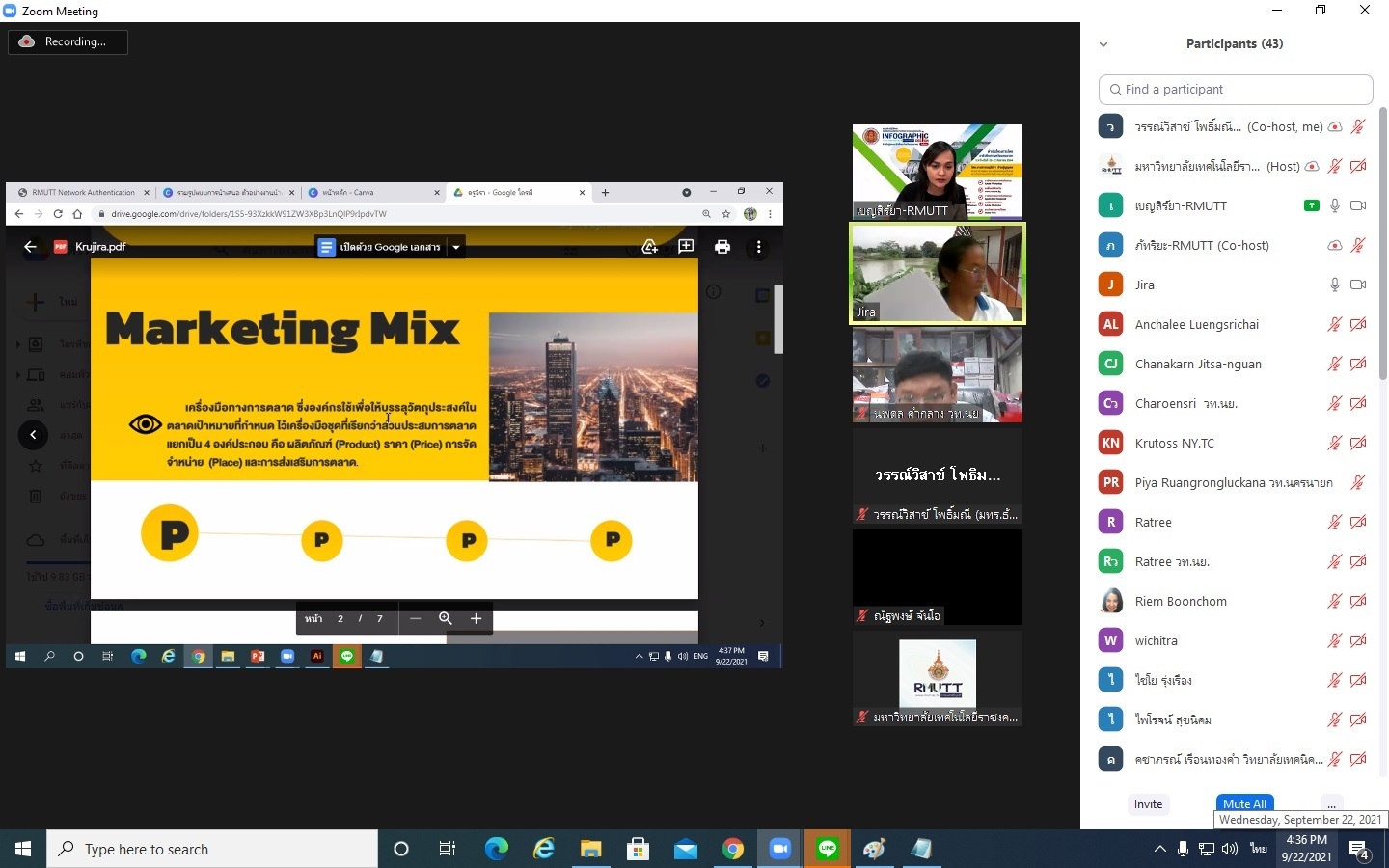1389x868 pixels.
Task: Open the notification center icon
Action: (1360, 850)
